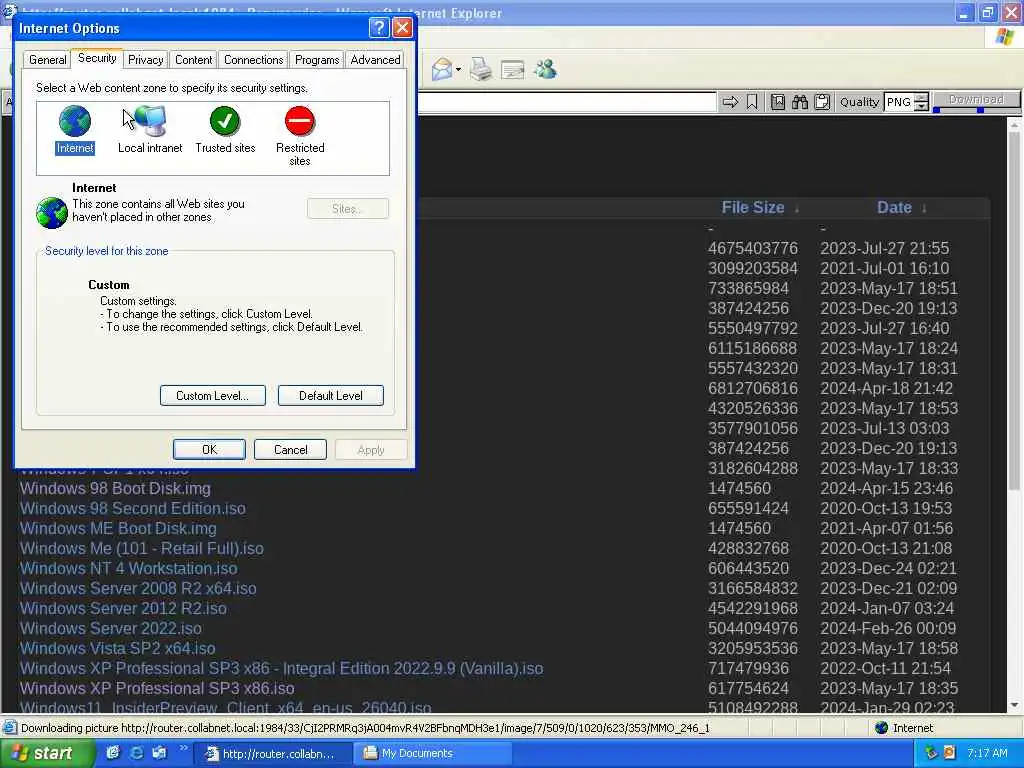Open Windows Server 2012 R2.iso link
This screenshot has width=1024, height=768.
pos(123,609)
